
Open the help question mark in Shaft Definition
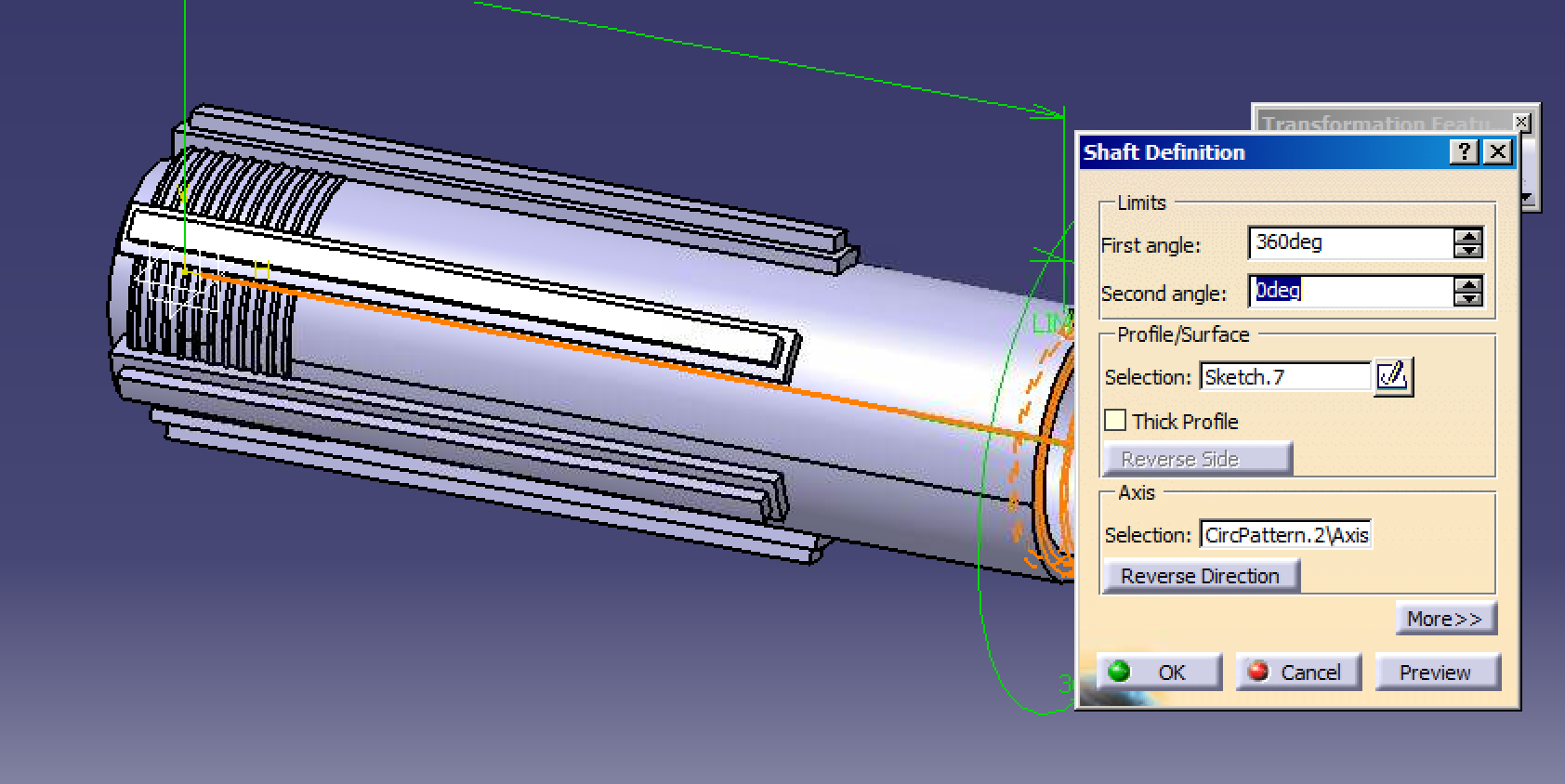click(1464, 152)
